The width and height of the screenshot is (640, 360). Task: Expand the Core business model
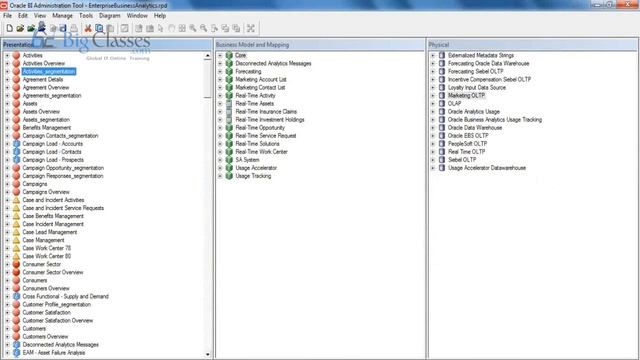click(x=220, y=55)
